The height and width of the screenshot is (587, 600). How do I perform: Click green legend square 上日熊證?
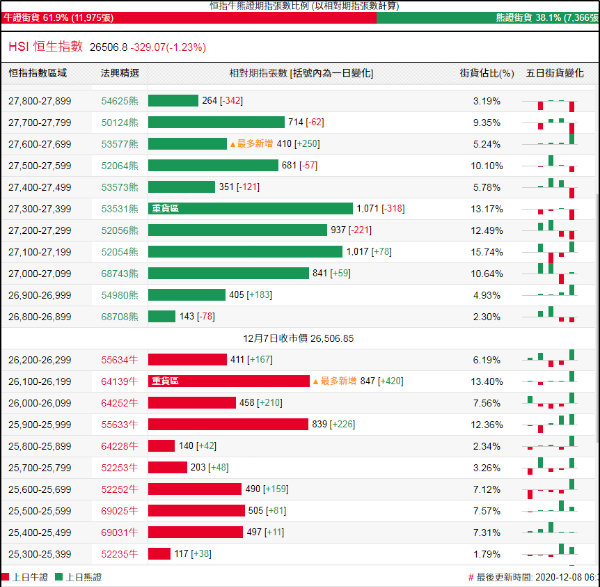(59, 577)
